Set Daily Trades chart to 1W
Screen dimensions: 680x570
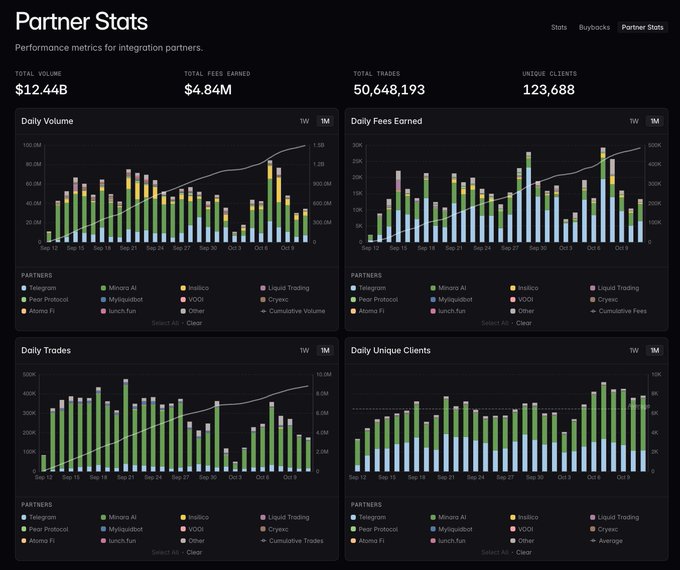[304, 351]
